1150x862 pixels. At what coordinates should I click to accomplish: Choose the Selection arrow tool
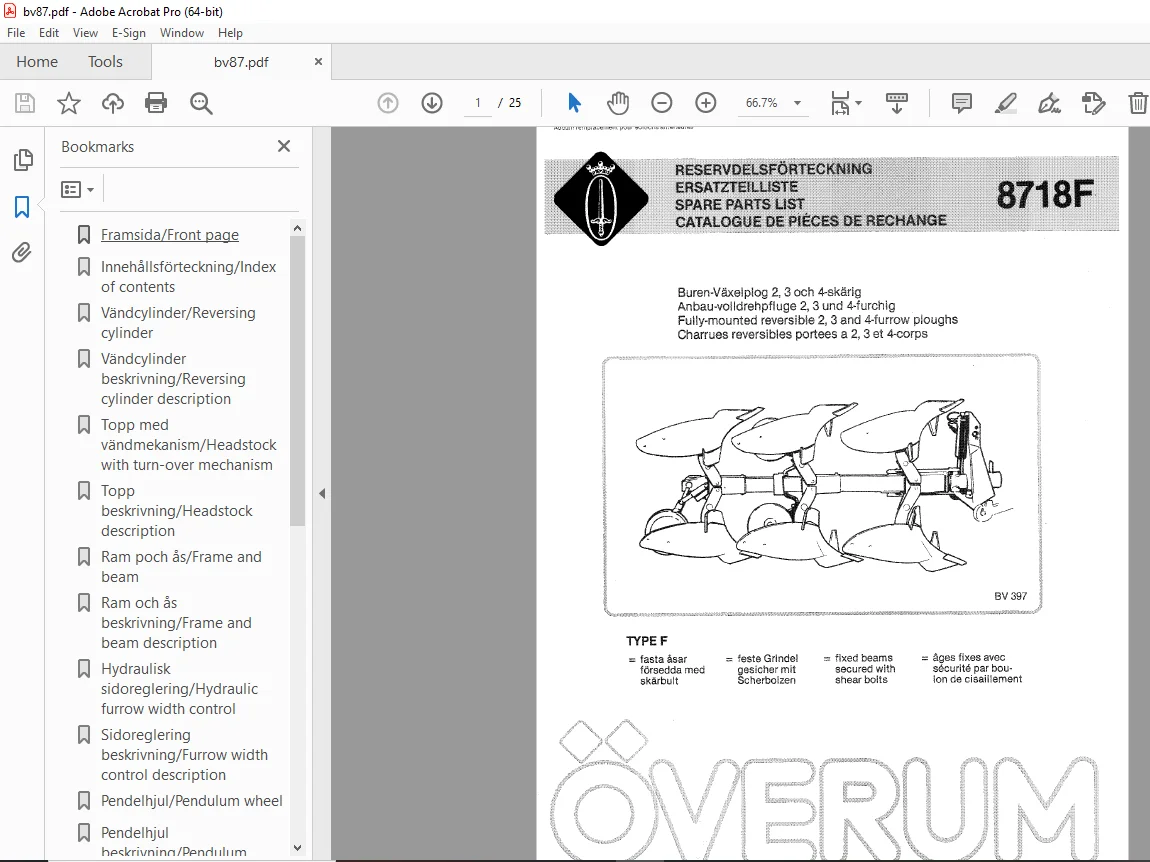click(574, 103)
